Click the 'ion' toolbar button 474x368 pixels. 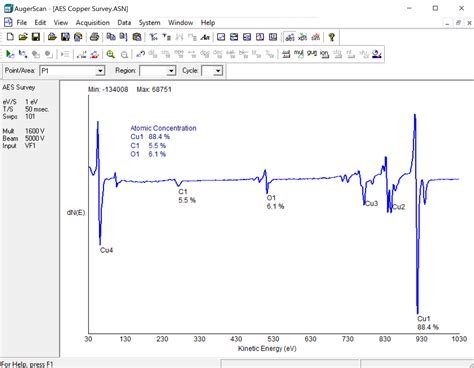point(324,54)
